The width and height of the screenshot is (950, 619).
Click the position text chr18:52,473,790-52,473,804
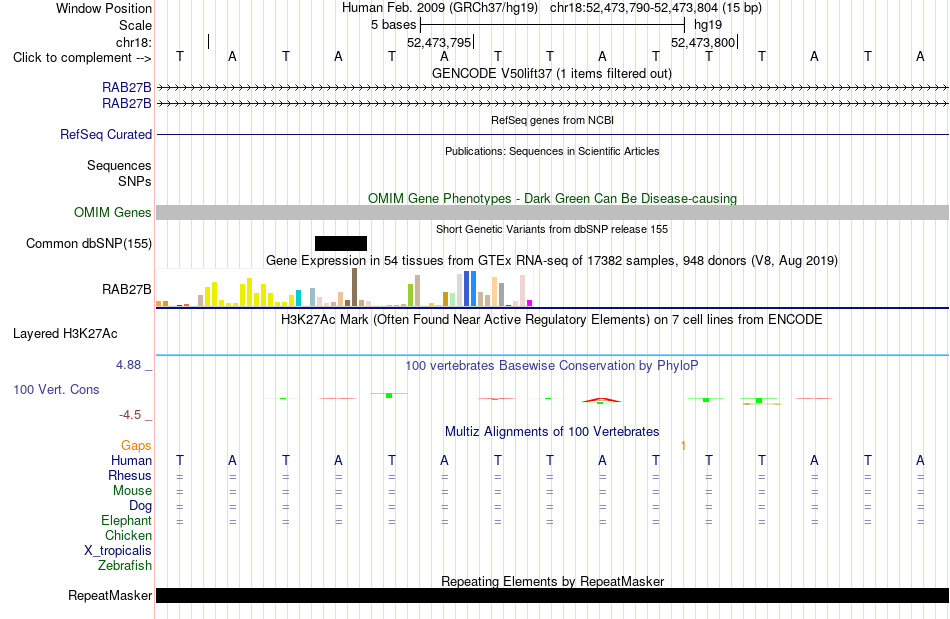pos(634,8)
